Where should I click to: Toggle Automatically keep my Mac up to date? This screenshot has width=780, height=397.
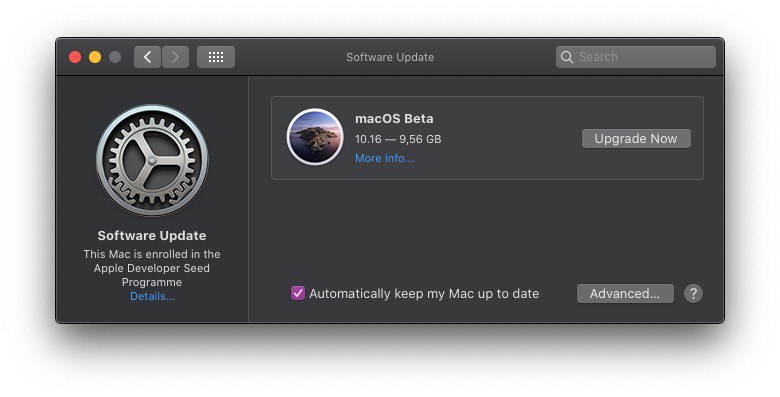[x=297, y=293]
